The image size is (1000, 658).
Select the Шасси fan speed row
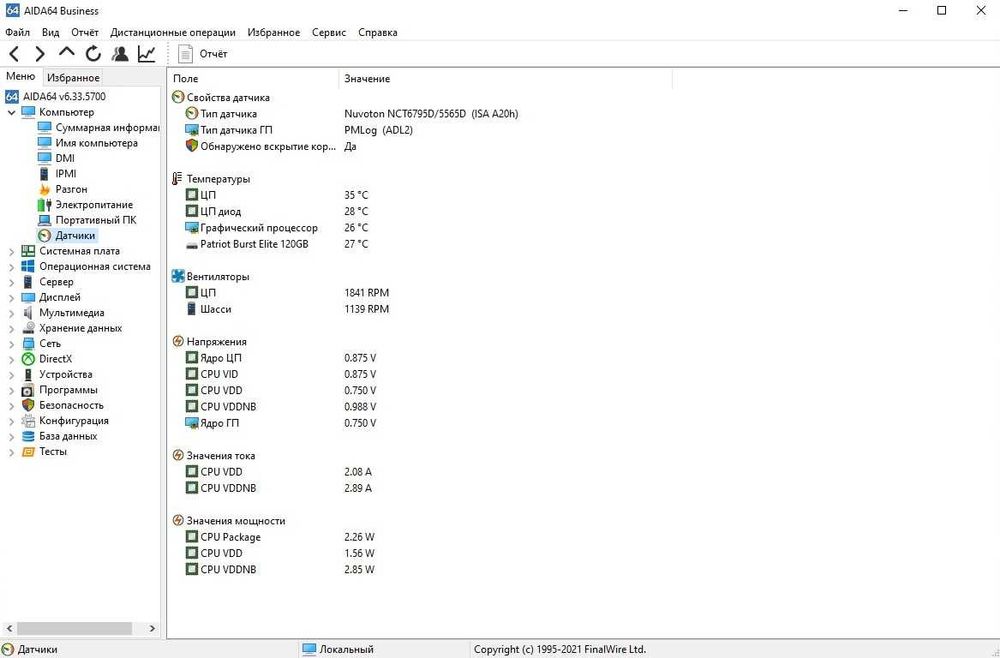[x=286, y=309]
